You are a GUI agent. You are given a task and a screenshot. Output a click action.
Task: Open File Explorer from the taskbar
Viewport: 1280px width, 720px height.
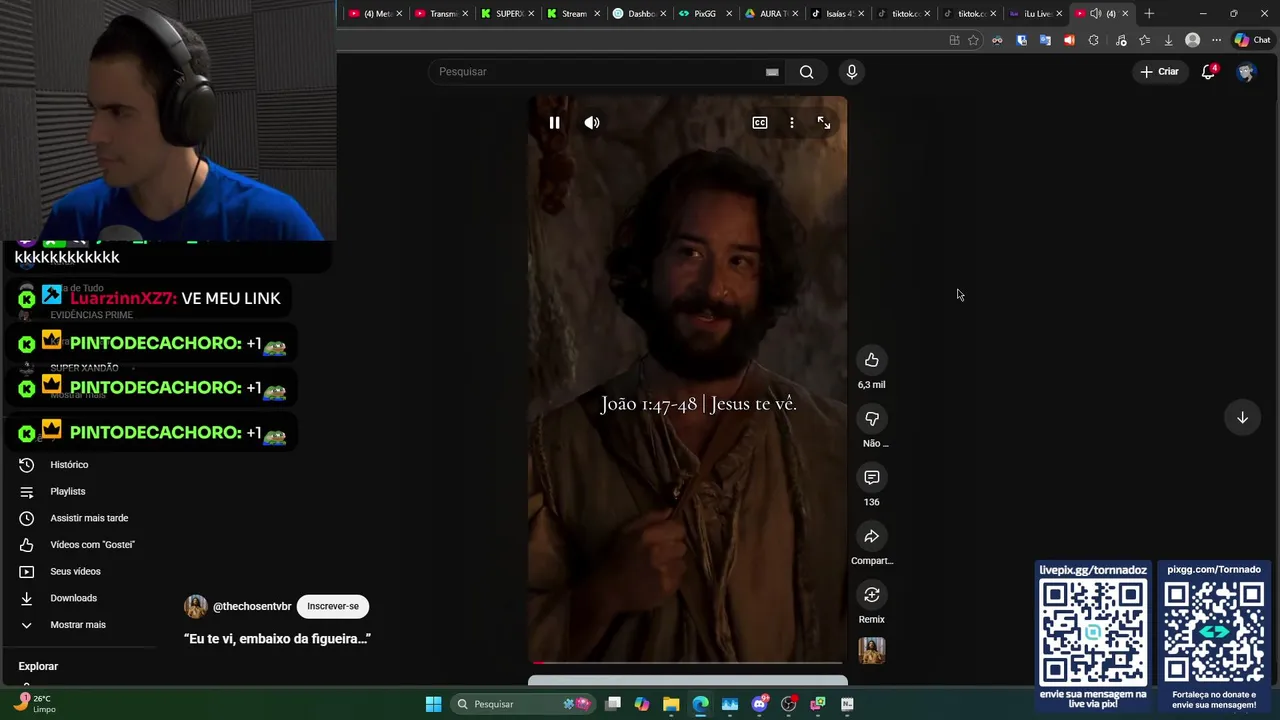671,704
